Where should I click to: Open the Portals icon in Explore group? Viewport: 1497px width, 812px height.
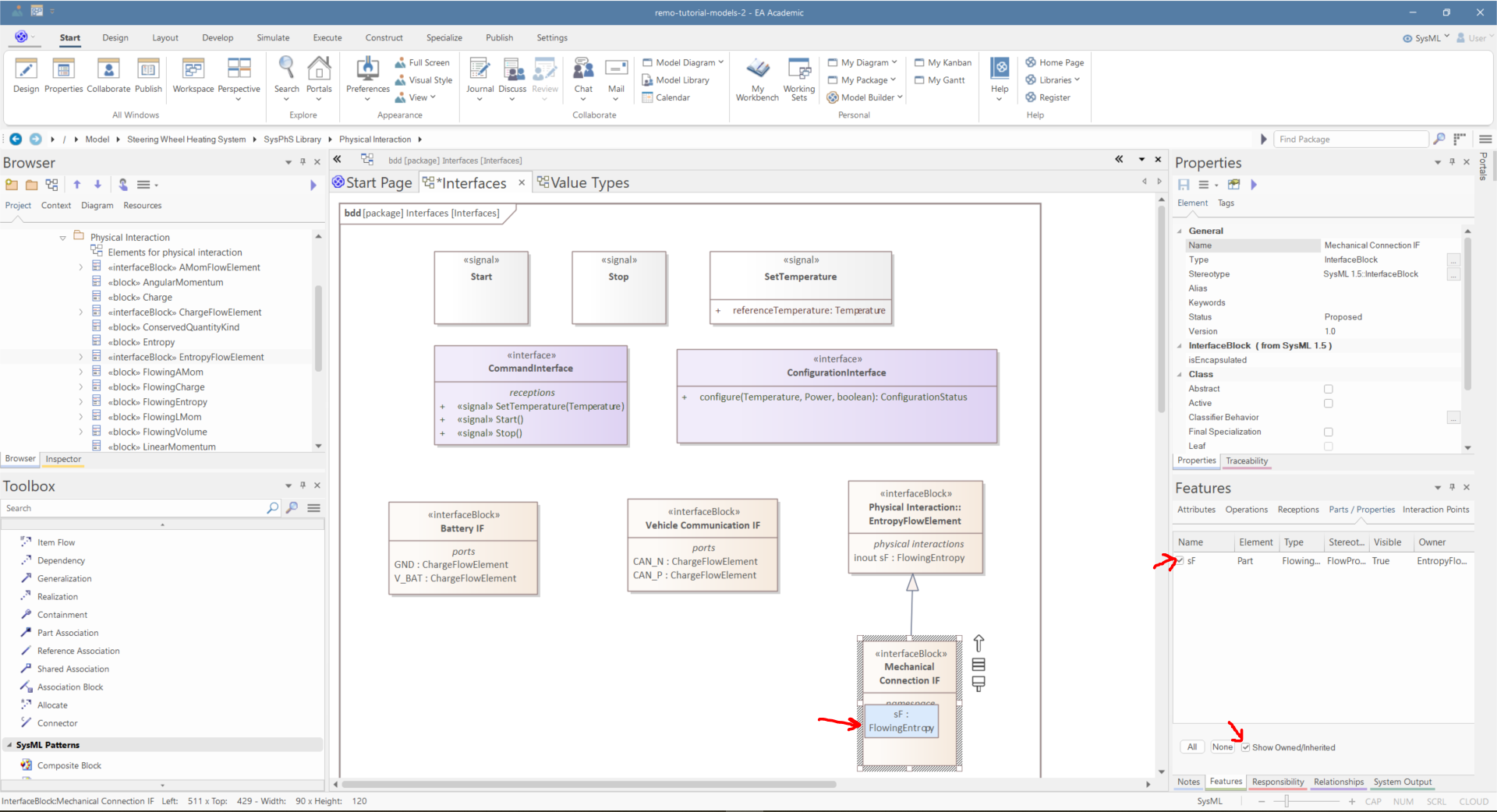(319, 70)
